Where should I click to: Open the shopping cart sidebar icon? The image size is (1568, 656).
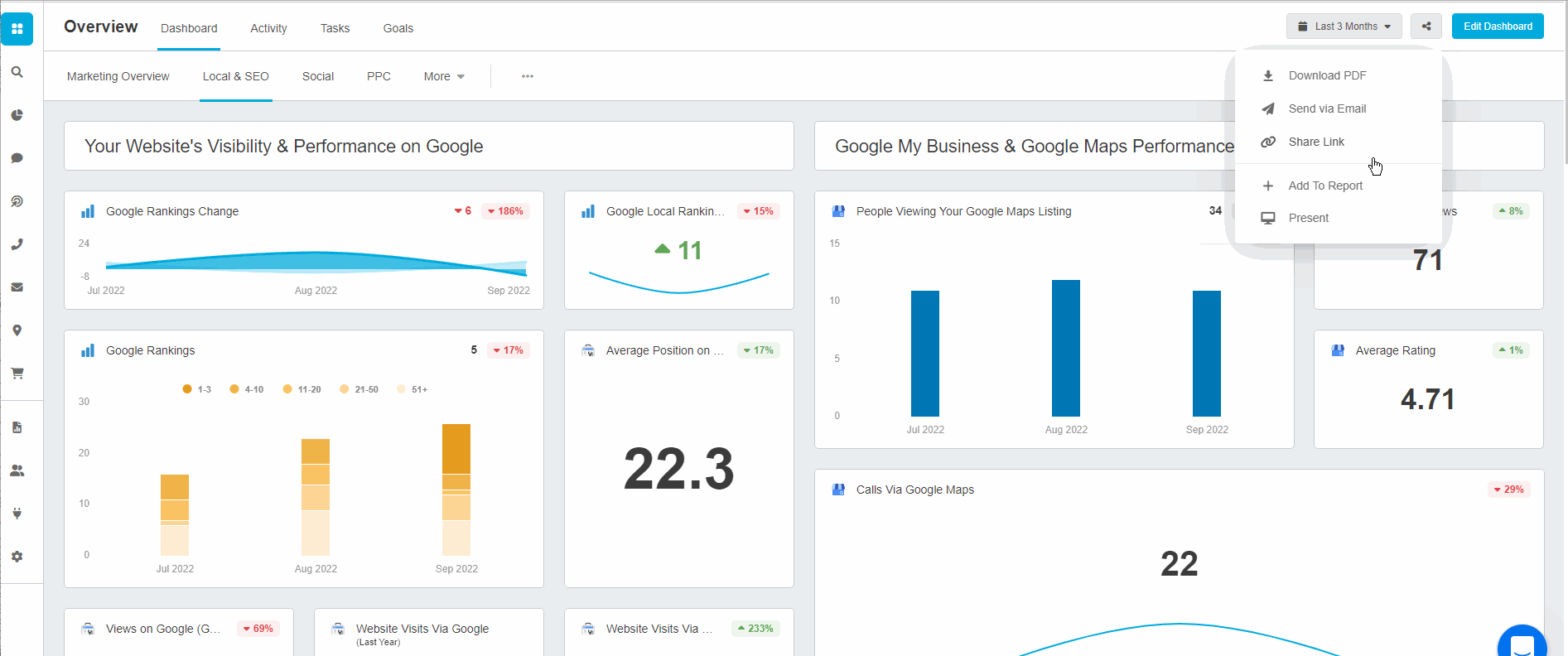click(17, 374)
